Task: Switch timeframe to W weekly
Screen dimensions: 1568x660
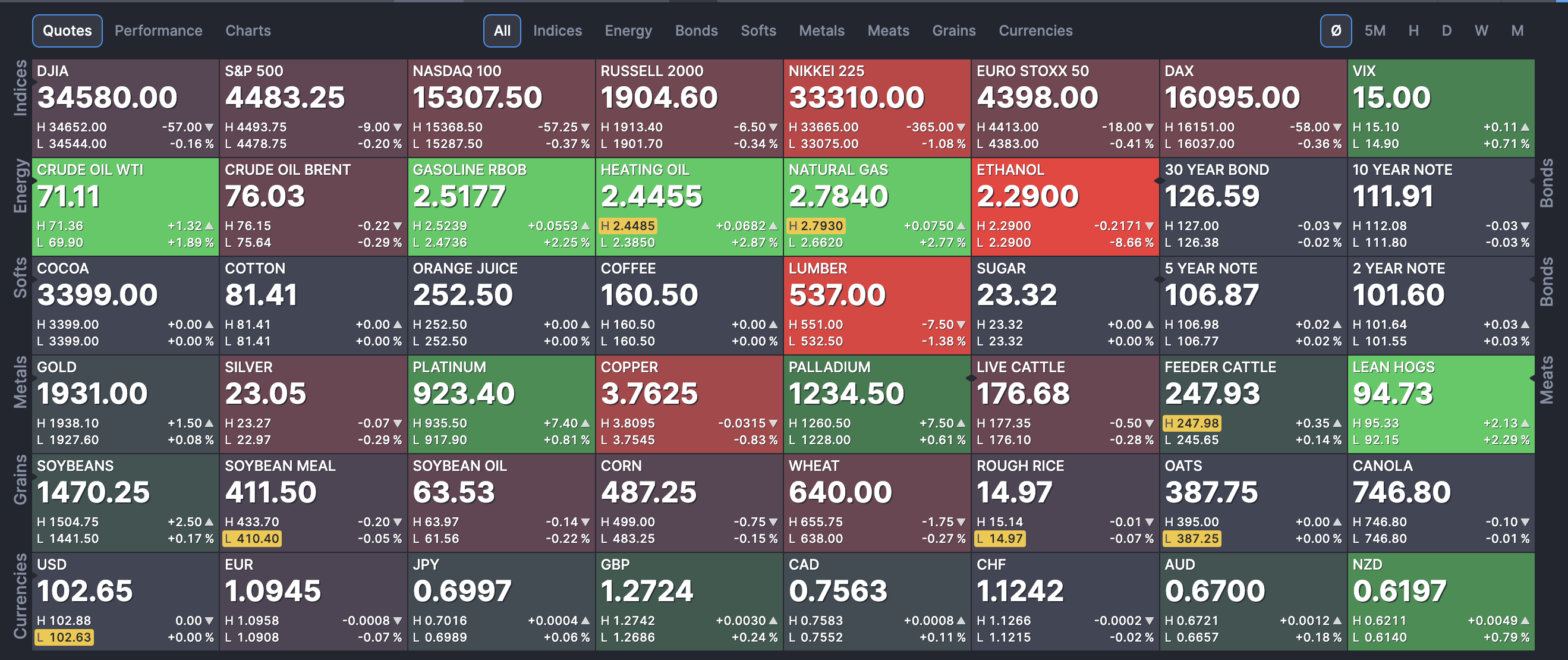Action: [1481, 30]
